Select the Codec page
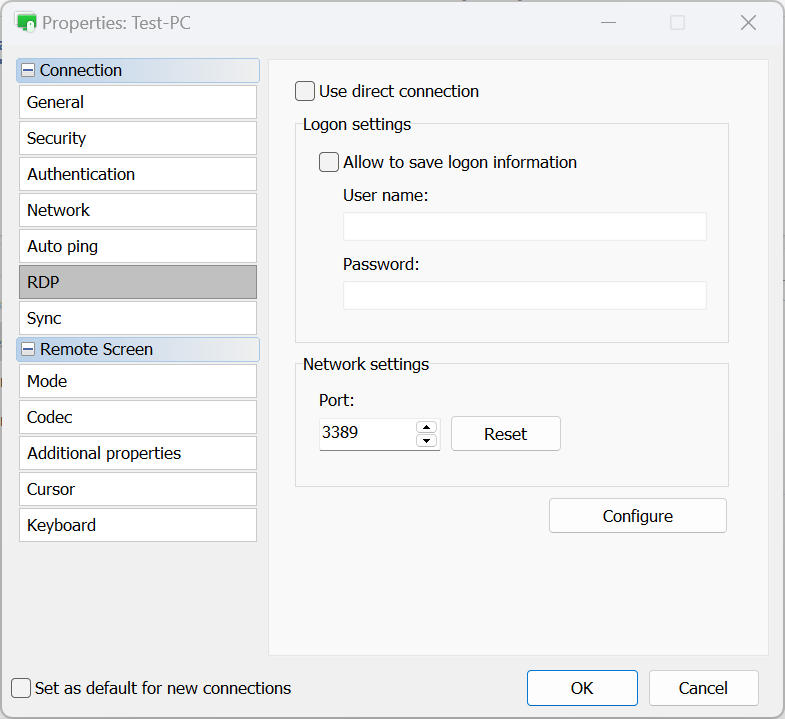 click(x=138, y=417)
